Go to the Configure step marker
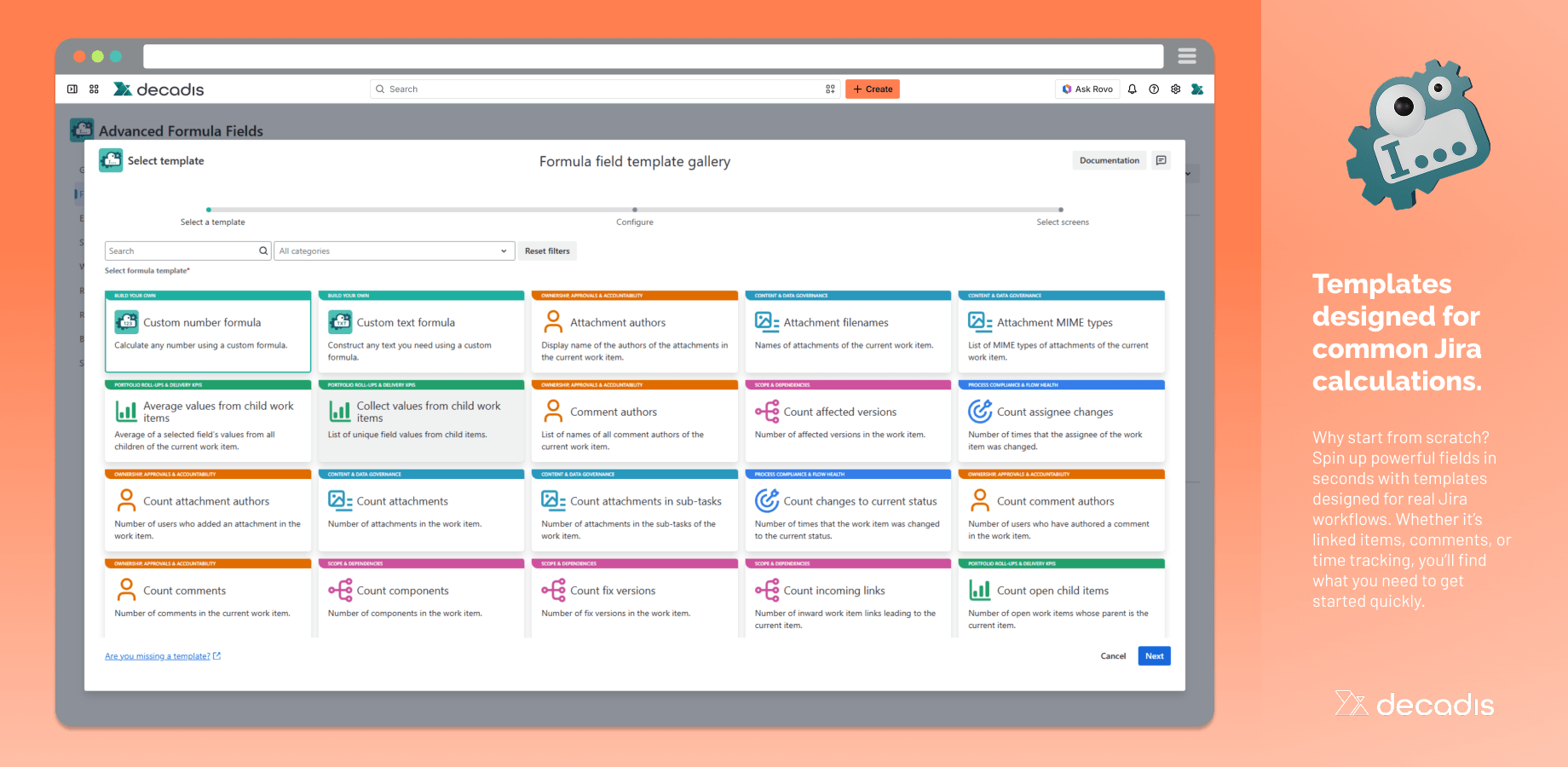Image resolution: width=1568 pixels, height=767 pixels. coord(635,210)
